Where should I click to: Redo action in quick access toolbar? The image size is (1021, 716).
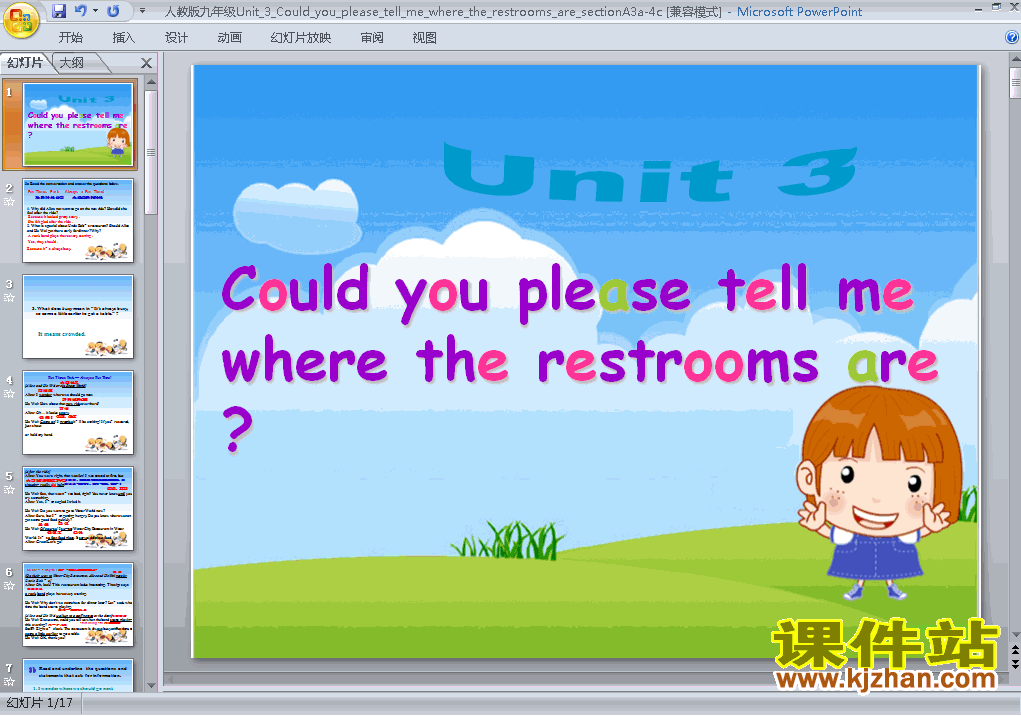(113, 10)
